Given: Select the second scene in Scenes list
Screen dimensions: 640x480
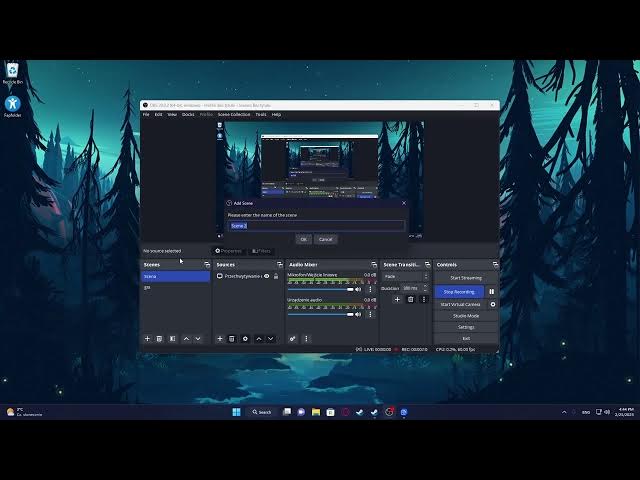Looking at the screenshot, I should click(x=176, y=287).
